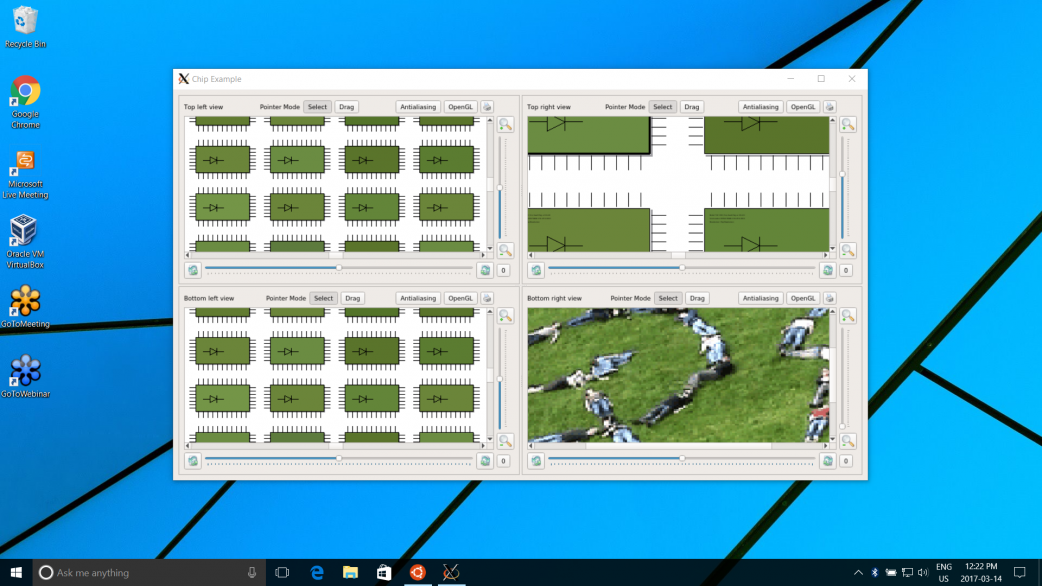Image resolution: width=1042 pixels, height=586 pixels.
Task: Click zoom out icon in Bottom left view
Action: [505, 441]
